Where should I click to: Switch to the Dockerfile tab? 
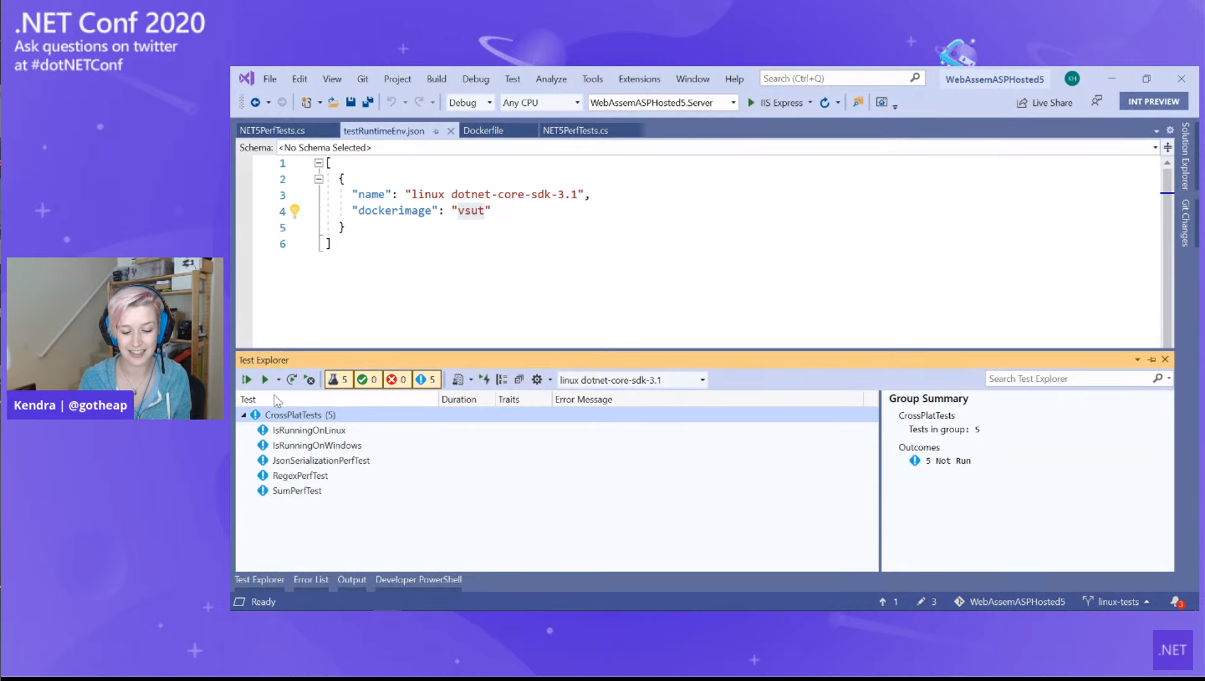tap(483, 131)
